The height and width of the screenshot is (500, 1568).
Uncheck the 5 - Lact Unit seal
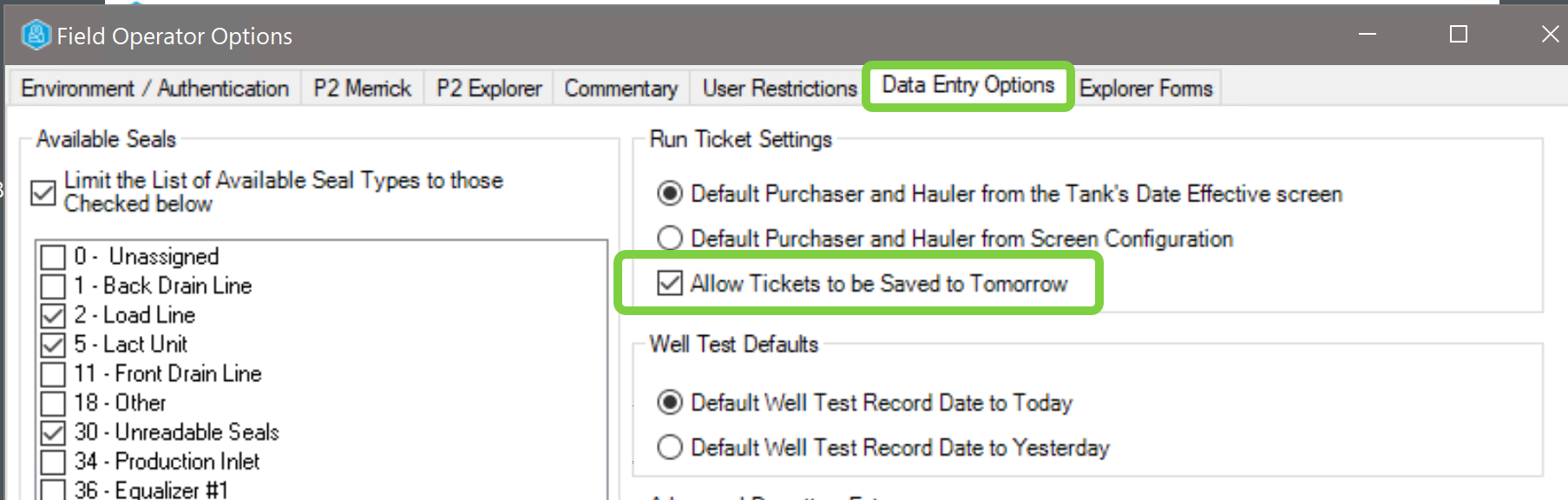[x=54, y=345]
